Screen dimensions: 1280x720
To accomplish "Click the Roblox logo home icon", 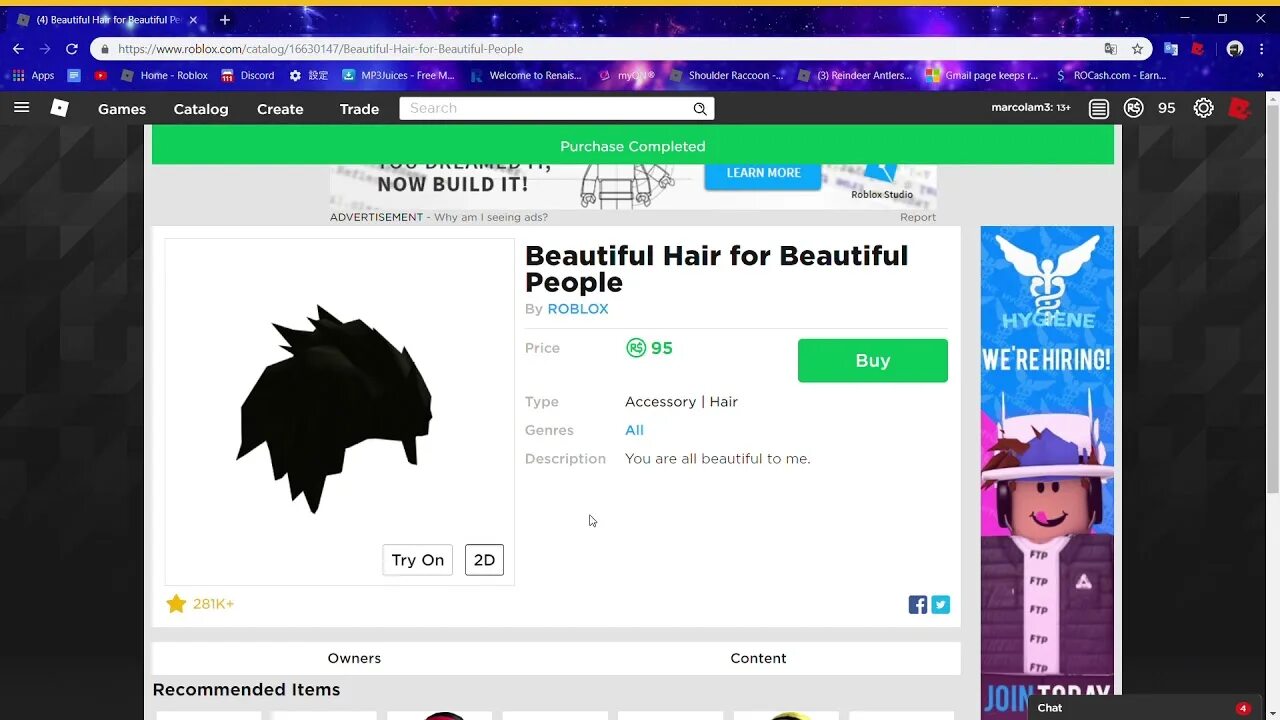I will click(x=60, y=108).
